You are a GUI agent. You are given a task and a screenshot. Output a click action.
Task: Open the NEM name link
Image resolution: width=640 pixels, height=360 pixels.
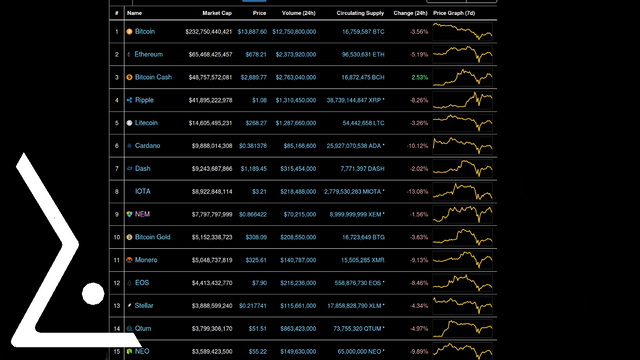coord(142,214)
